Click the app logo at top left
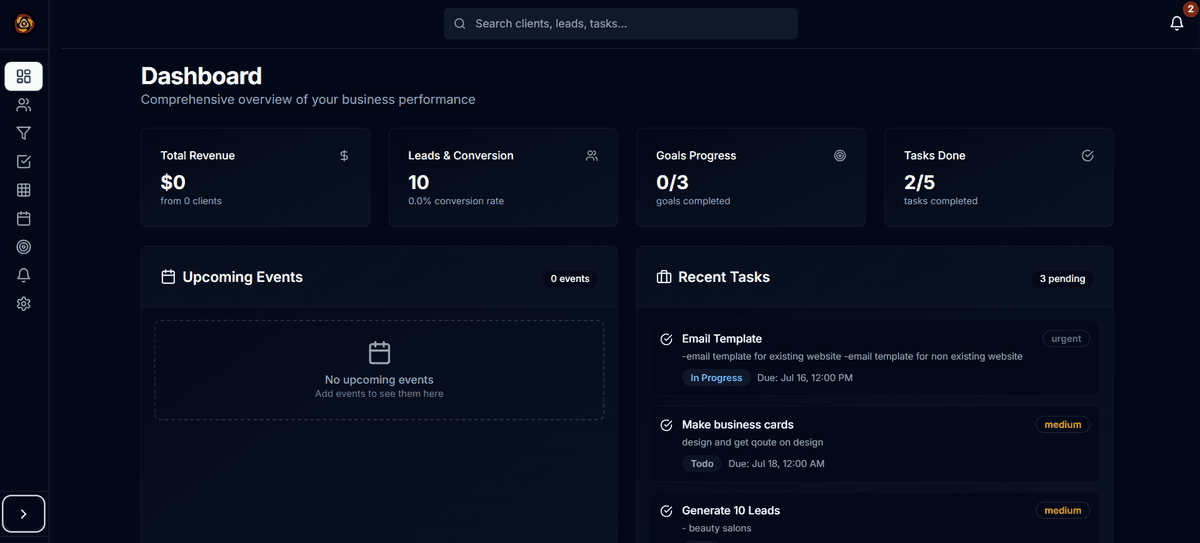Screen dimensions: 1200x543 point(24,23)
